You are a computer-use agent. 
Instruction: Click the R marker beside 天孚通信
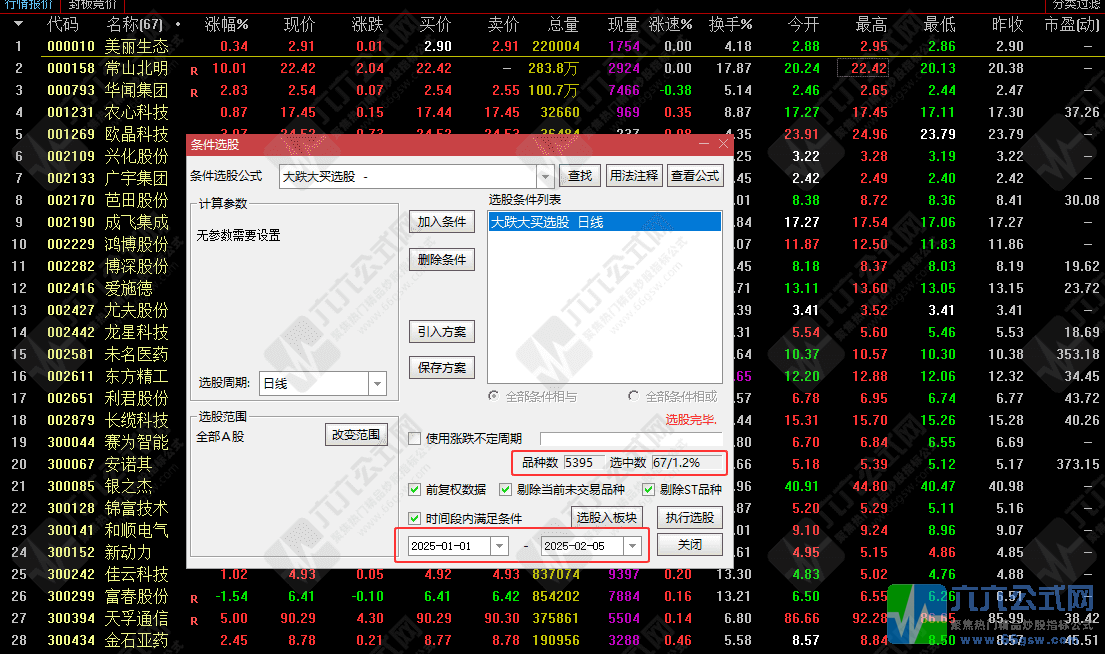click(x=194, y=619)
